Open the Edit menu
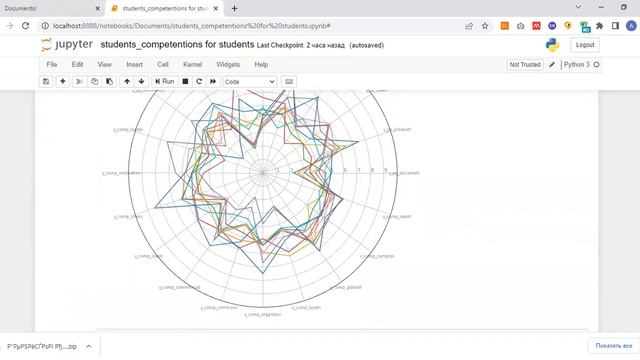Screen dimensions: 640x360 [78, 64]
